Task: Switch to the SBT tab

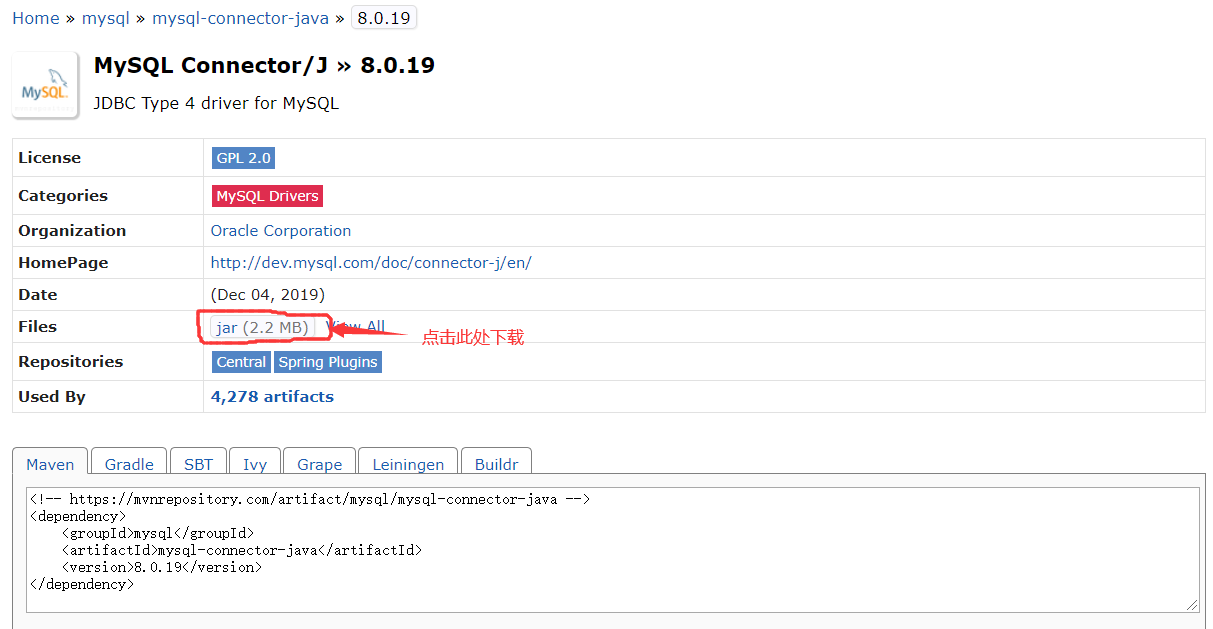Action: point(198,463)
